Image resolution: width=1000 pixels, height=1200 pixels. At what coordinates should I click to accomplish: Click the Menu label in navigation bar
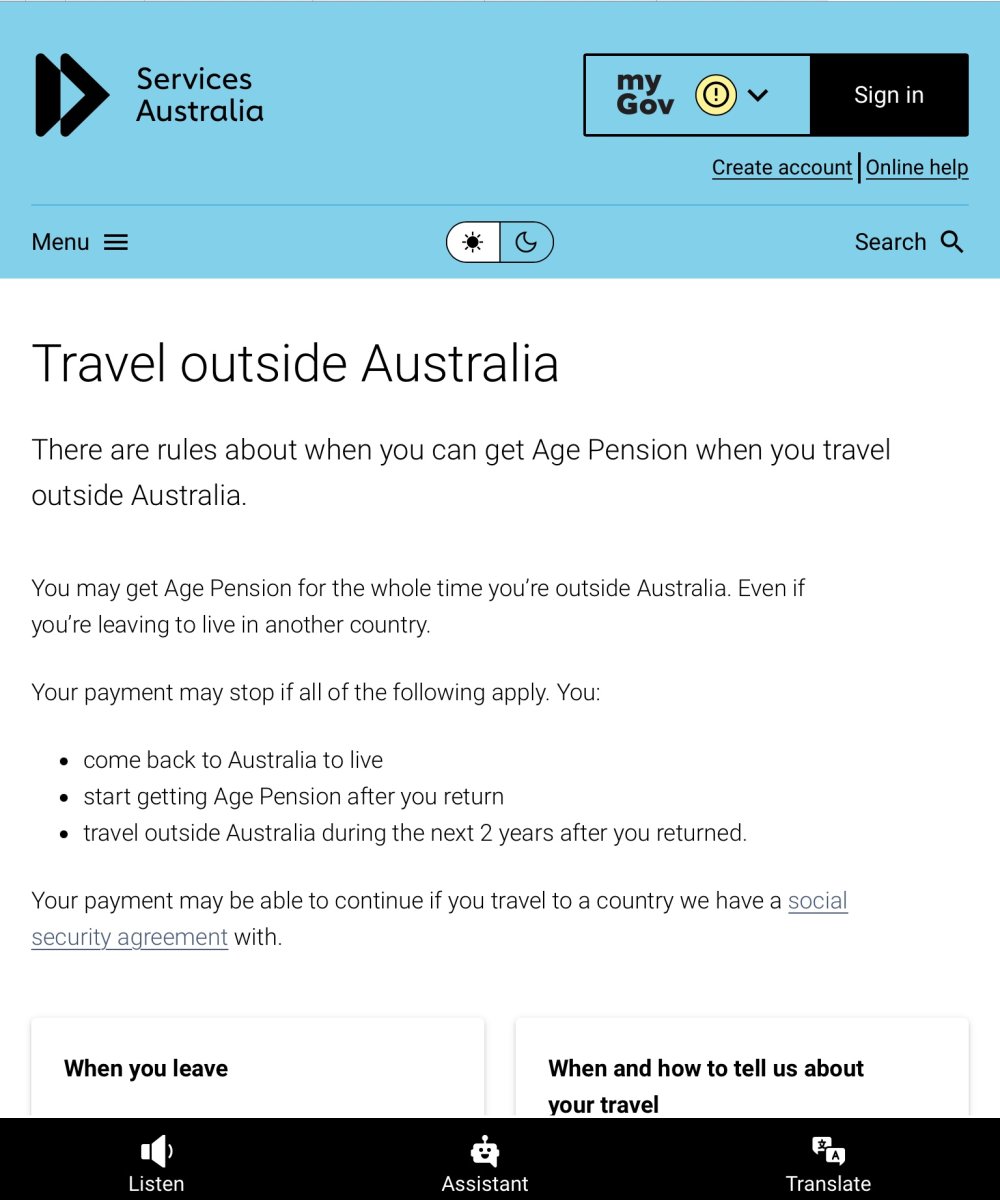click(x=60, y=242)
